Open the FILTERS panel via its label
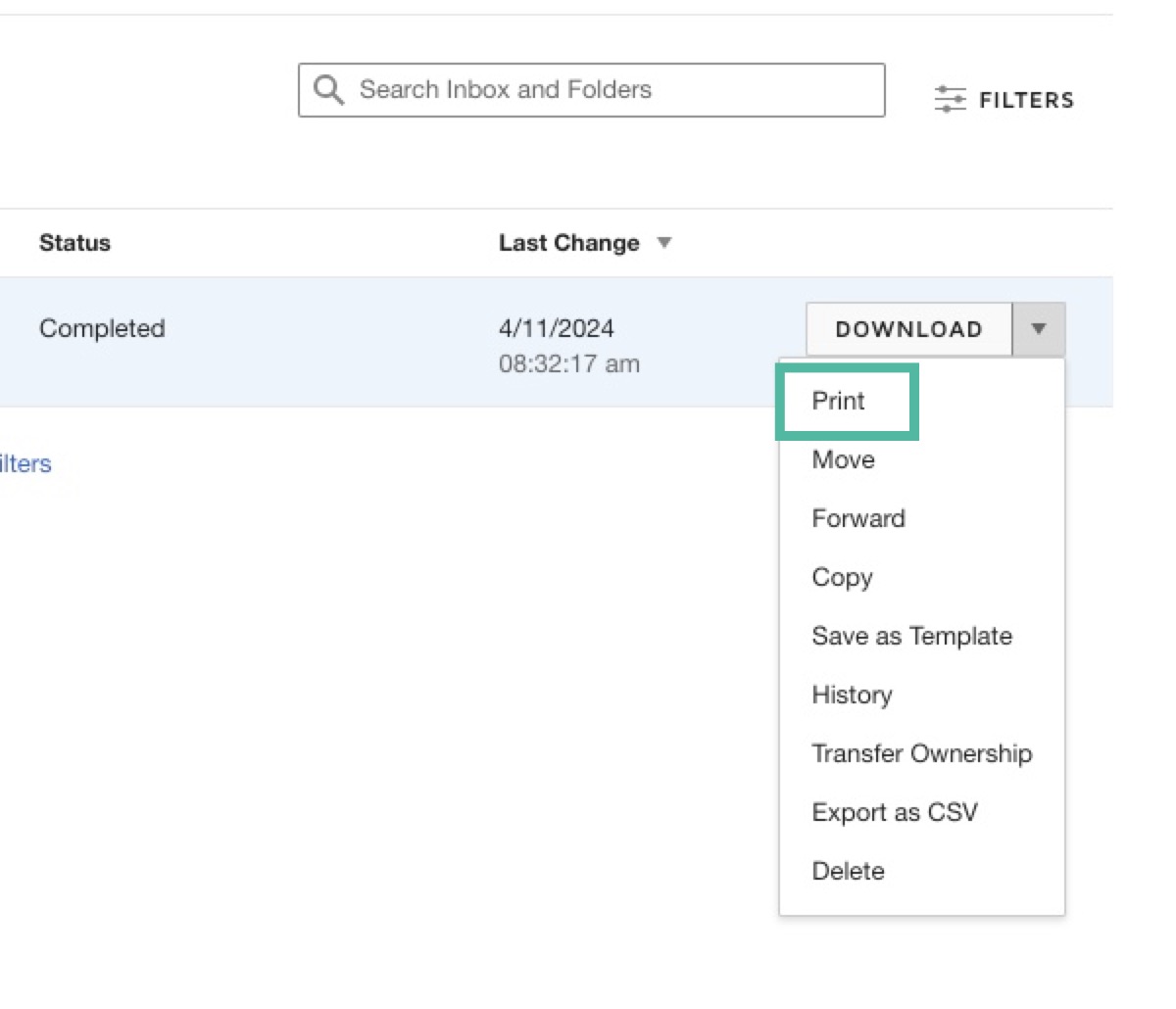Viewport: 1176px width, 1009px height. coord(1026,100)
